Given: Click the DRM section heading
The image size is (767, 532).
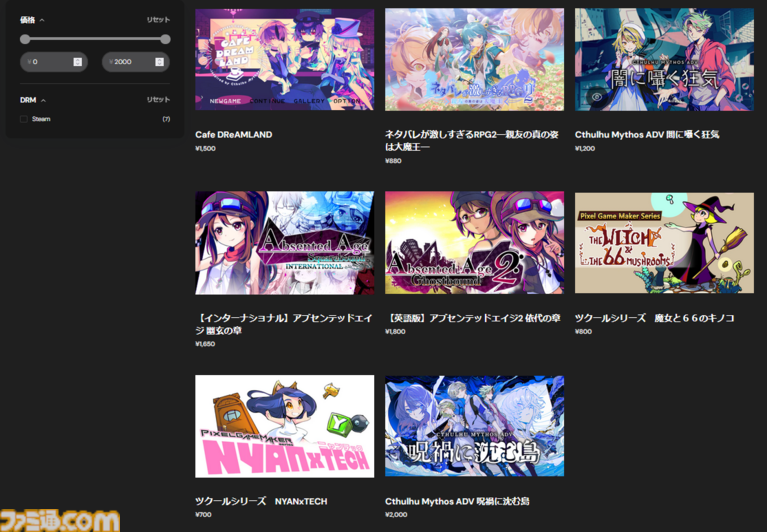Looking at the screenshot, I should pos(28,100).
